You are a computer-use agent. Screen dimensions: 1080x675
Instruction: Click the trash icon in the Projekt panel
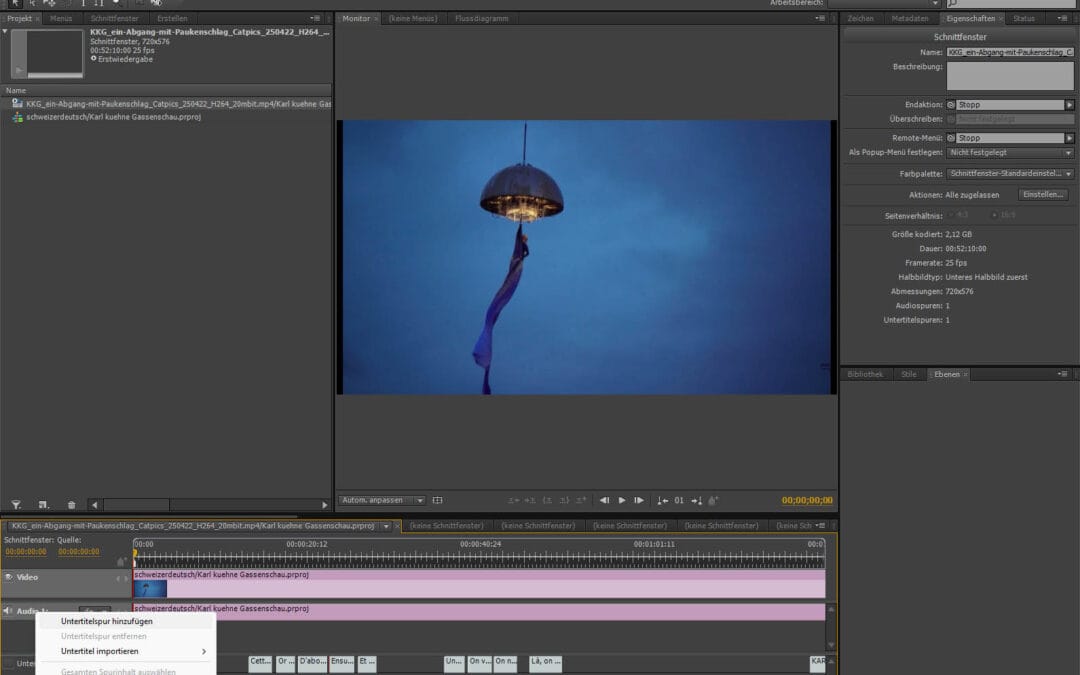tap(71, 505)
